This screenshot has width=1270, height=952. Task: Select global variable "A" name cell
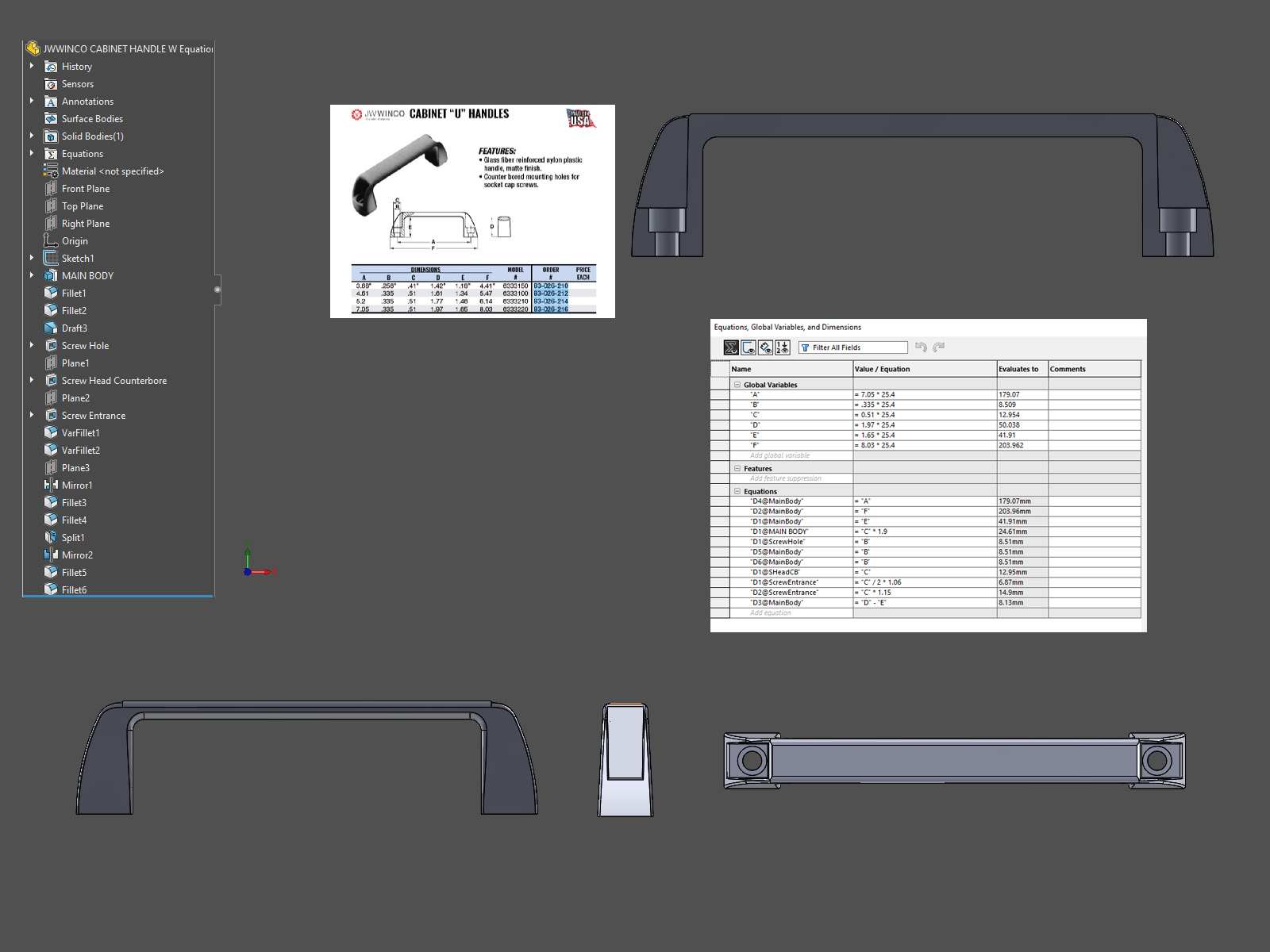(791, 395)
